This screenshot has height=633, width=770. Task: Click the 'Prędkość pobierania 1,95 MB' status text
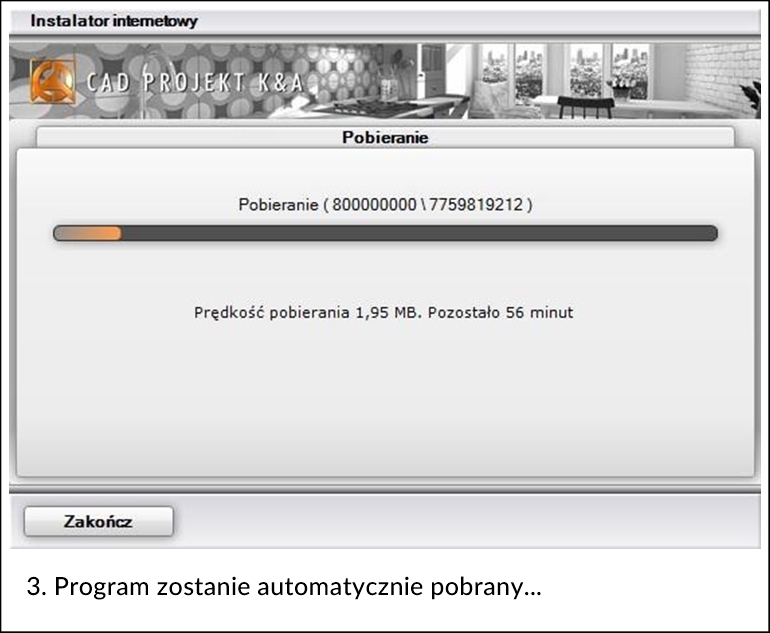tap(307, 312)
